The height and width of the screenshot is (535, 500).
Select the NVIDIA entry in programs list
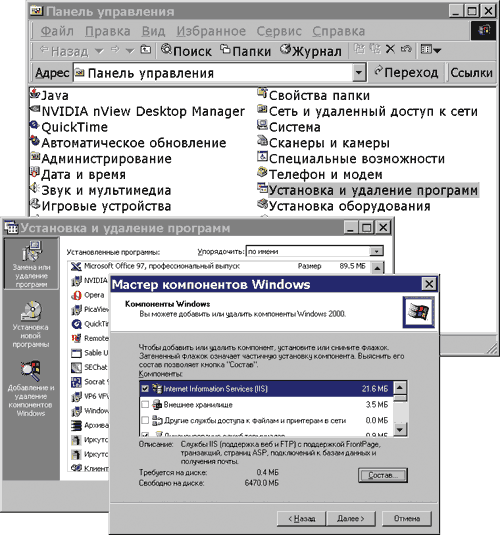click(x=89, y=280)
